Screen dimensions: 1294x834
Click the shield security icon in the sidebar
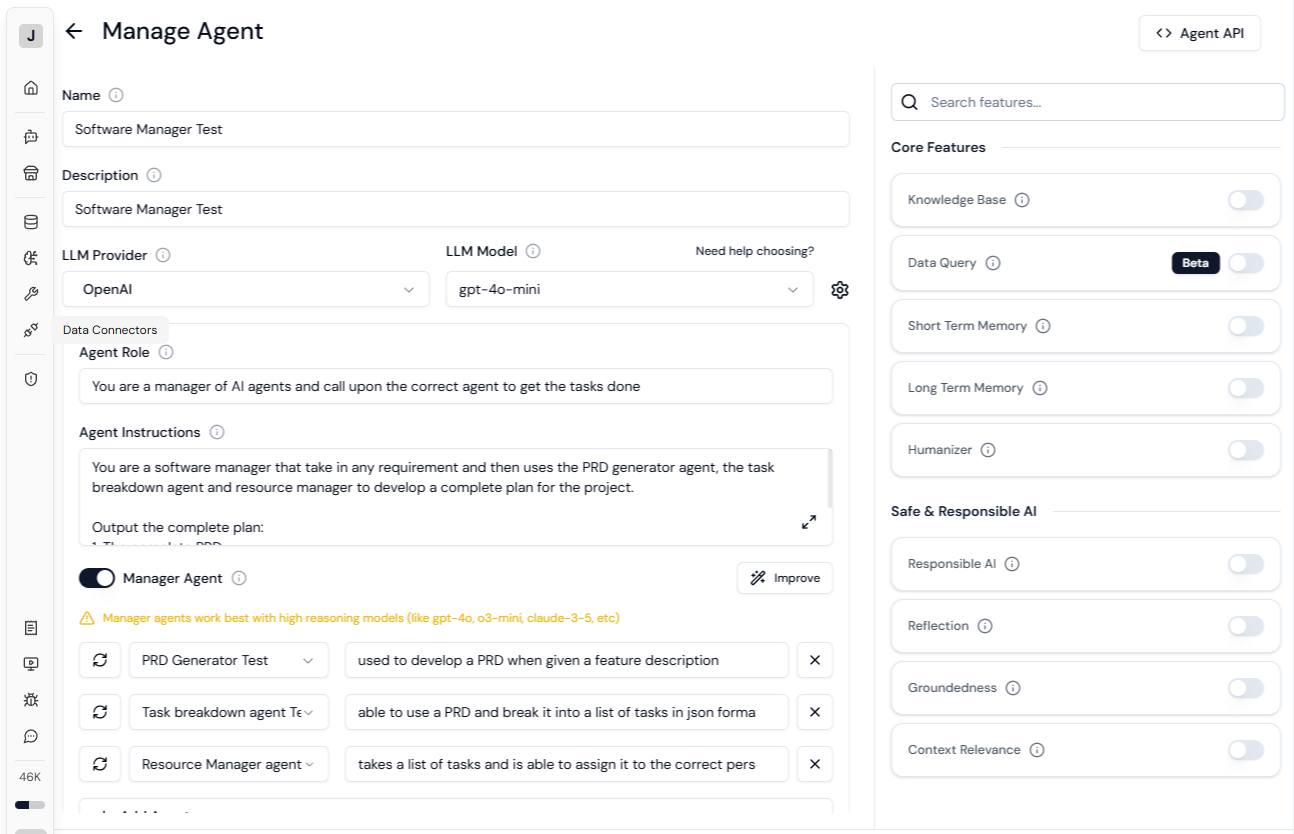coord(30,379)
